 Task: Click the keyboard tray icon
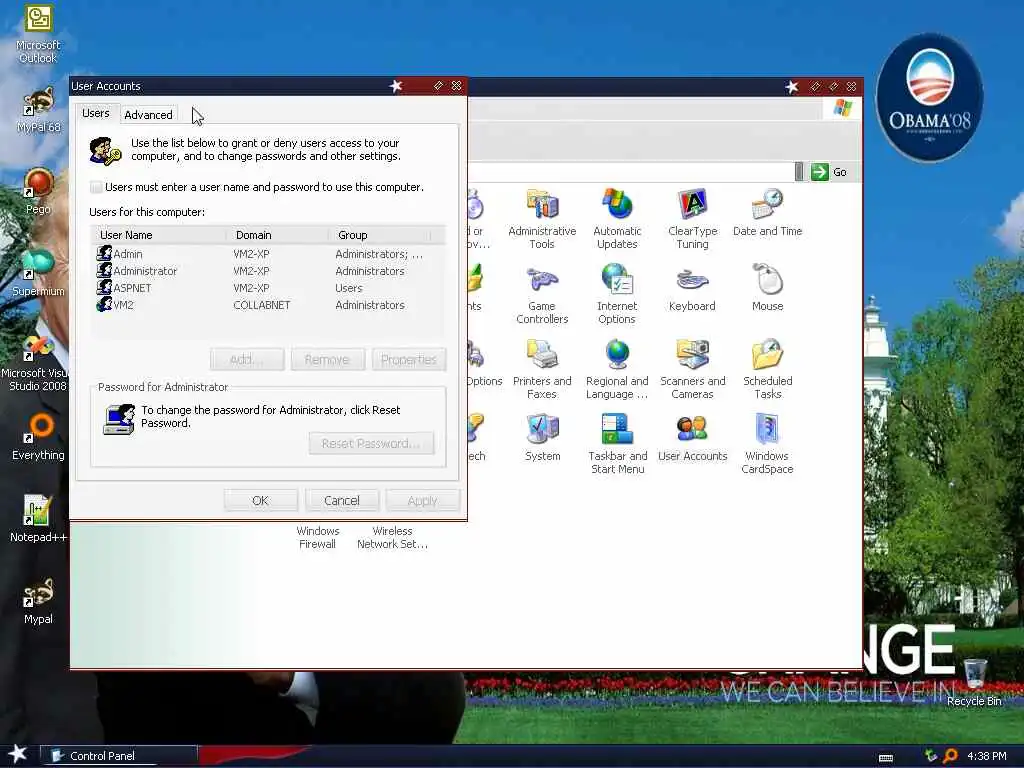(x=886, y=758)
